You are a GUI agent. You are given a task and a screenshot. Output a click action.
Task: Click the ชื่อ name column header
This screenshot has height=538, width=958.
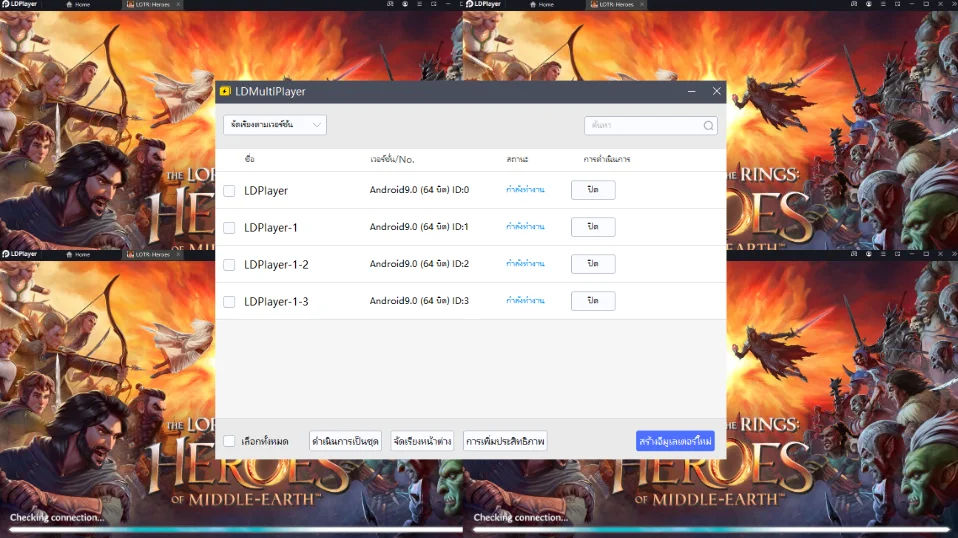(249, 159)
